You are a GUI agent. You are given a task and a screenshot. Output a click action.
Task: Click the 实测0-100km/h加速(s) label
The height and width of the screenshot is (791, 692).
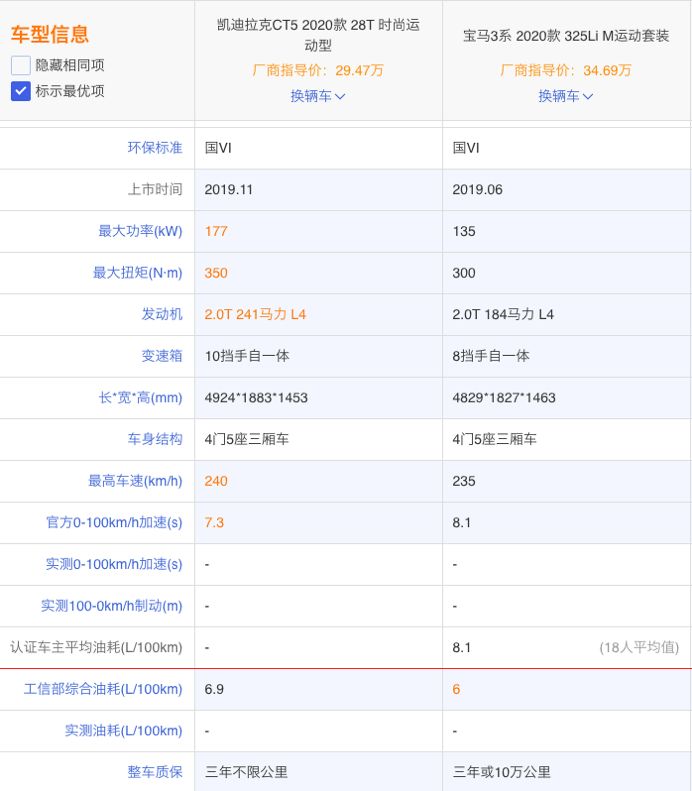tap(114, 564)
